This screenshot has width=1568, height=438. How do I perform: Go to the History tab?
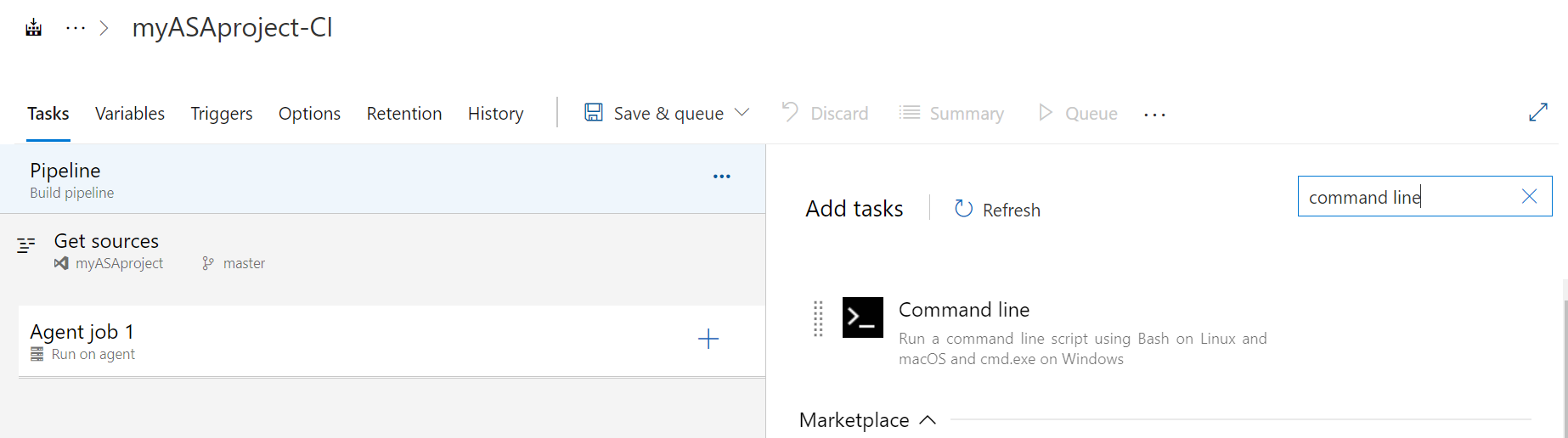[x=496, y=114]
